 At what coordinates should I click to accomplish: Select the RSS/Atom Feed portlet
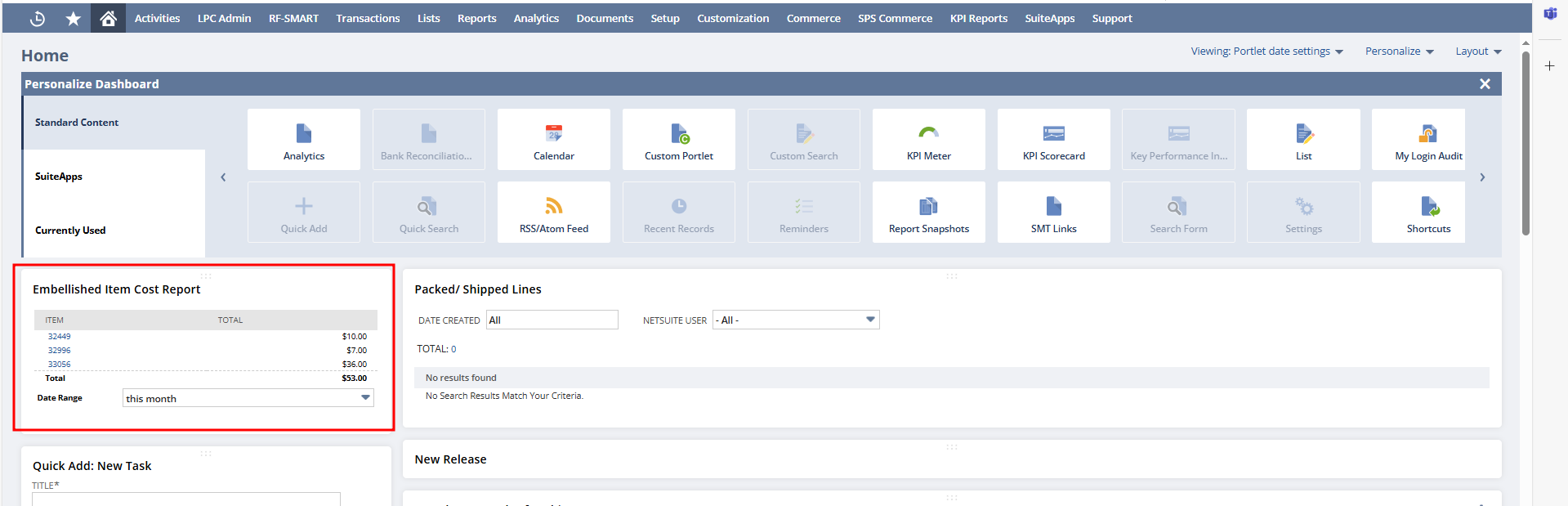coord(553,213)
